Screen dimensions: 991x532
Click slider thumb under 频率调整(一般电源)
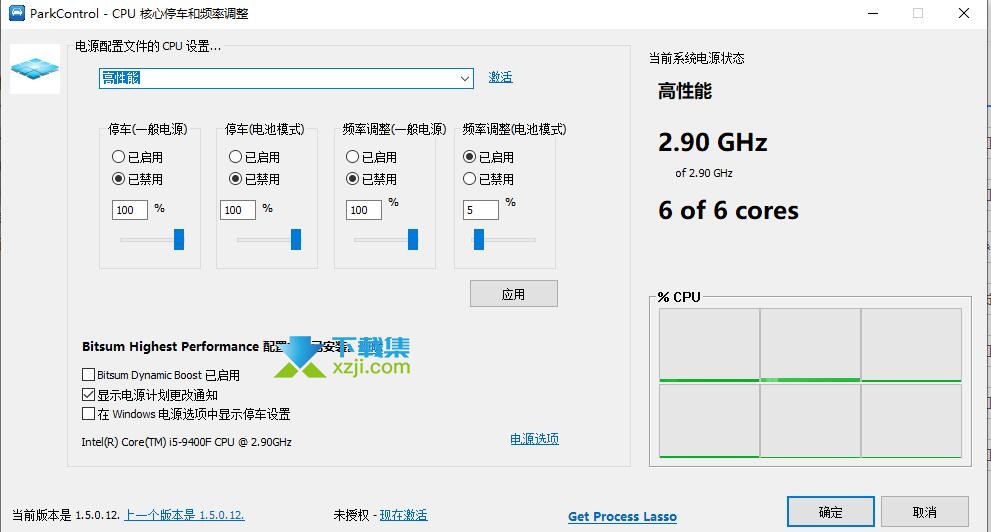pyautogui.click(x=413, y=239)
